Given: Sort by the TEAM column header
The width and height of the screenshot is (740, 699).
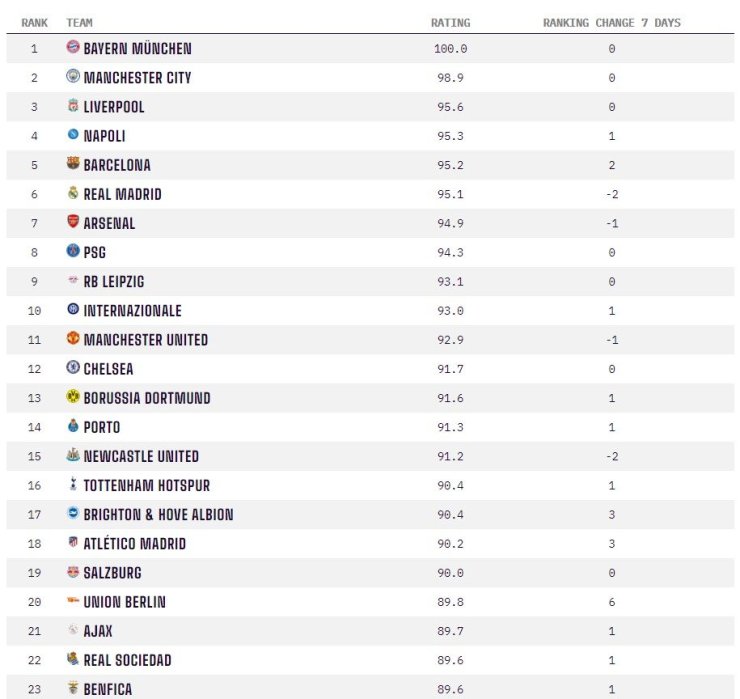Looking at the screenshot, I should (x=79, y=23).
